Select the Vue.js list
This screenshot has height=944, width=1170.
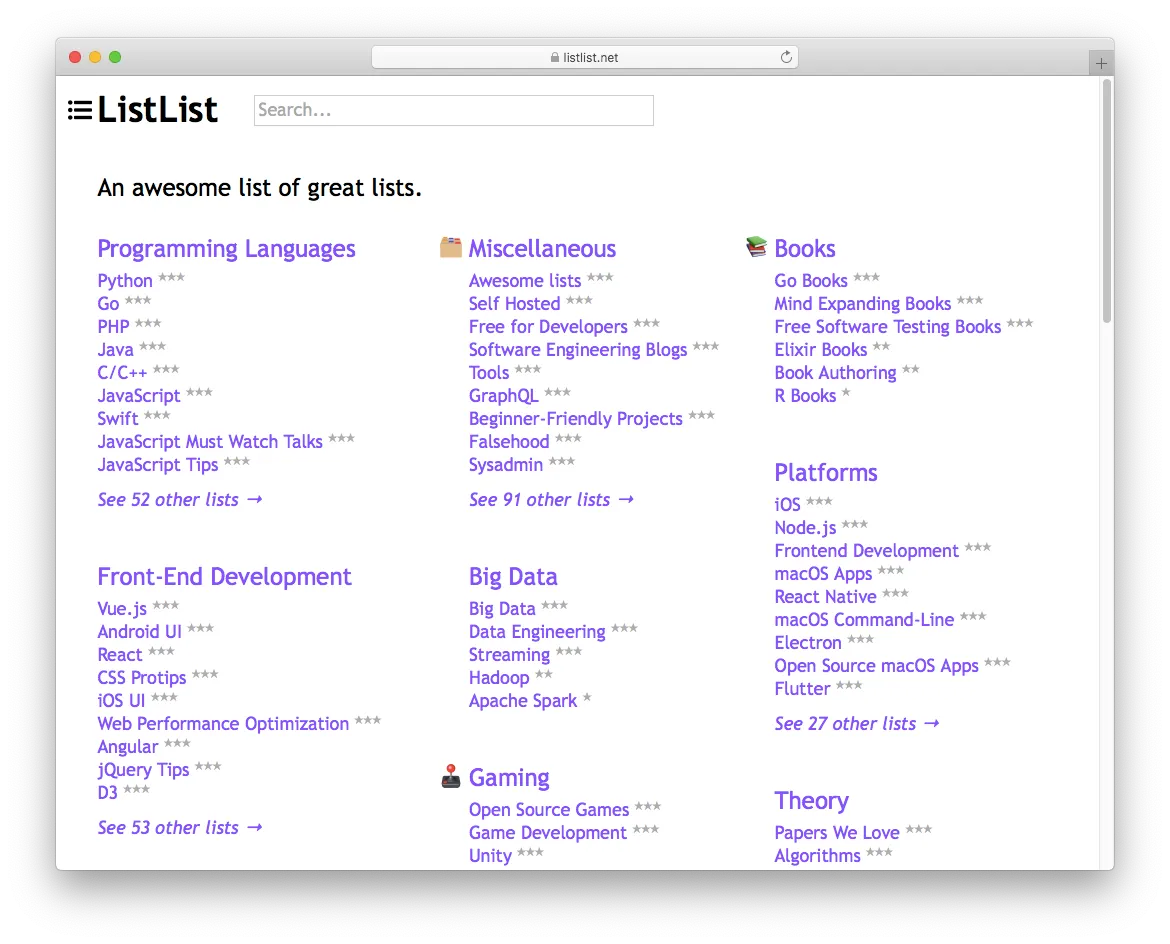[x=122, y=607]
